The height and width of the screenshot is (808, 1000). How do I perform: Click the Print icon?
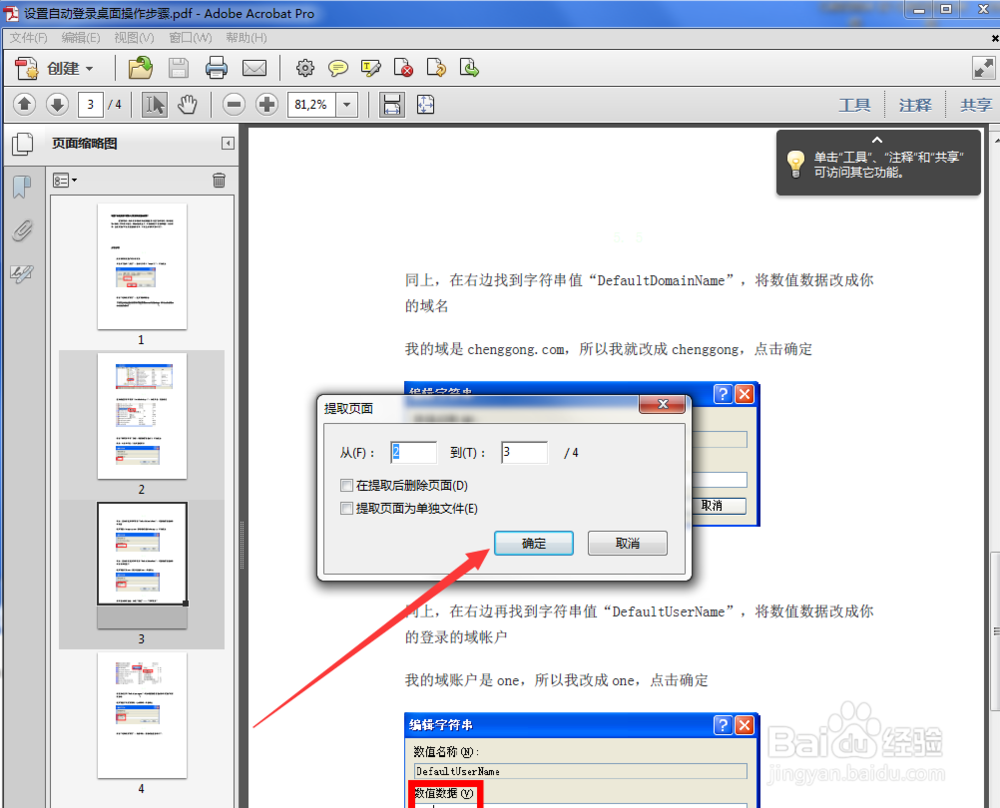[x=216, y=68]
